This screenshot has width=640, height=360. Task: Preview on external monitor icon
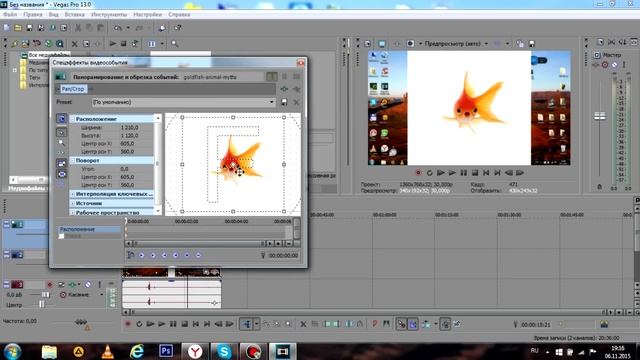click(x=382, y=44)
